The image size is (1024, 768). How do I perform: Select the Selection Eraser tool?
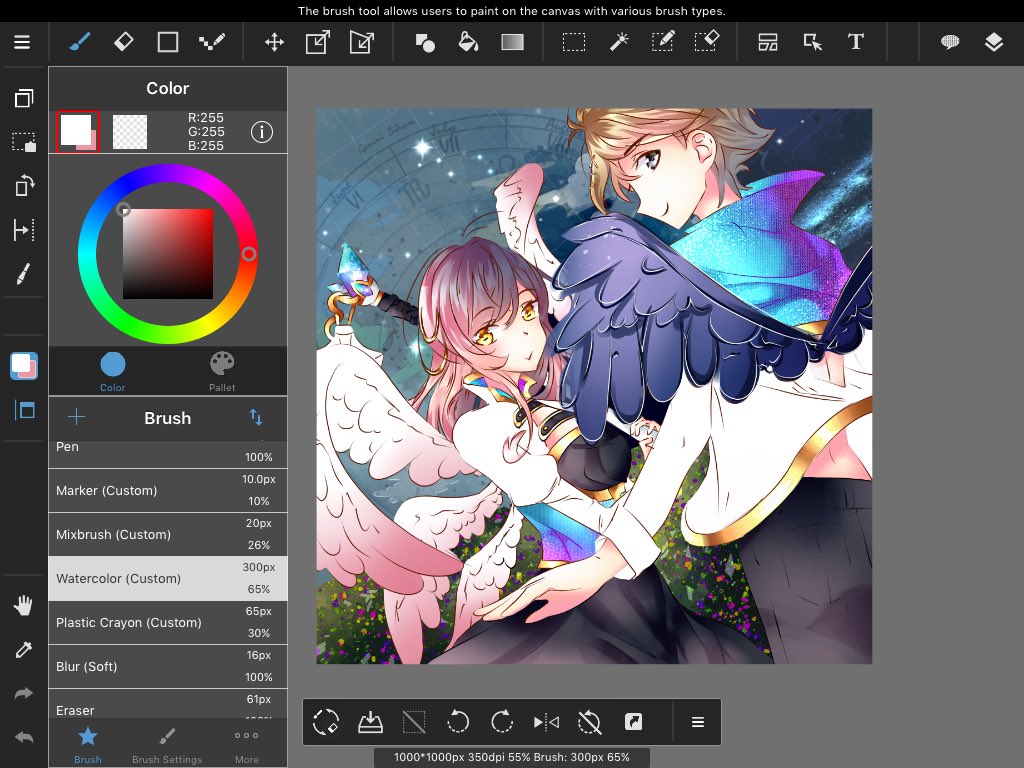point(706,41)
